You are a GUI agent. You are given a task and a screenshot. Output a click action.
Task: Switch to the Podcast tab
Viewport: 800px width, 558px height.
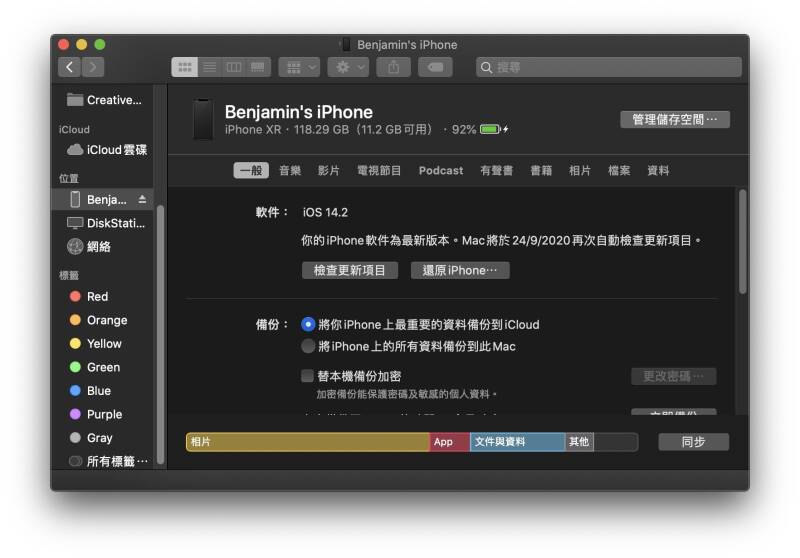[x=441, y=170]
